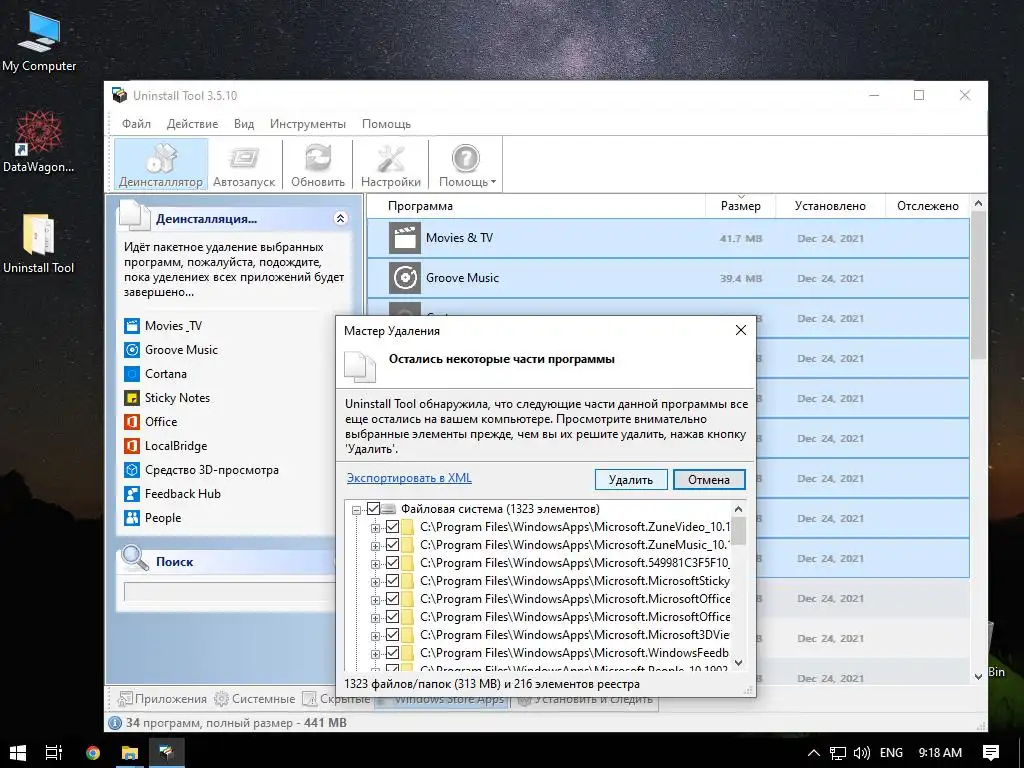Click the Groove Music app icon in program list

click(x=405, y=278)
